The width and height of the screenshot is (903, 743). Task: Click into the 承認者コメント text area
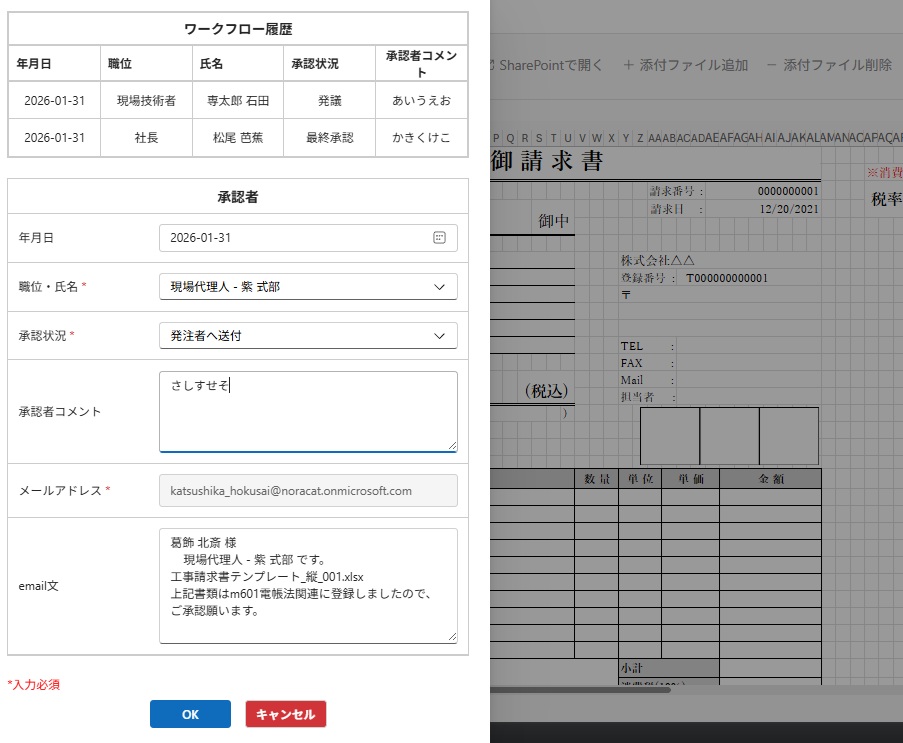tap(308, 411)
